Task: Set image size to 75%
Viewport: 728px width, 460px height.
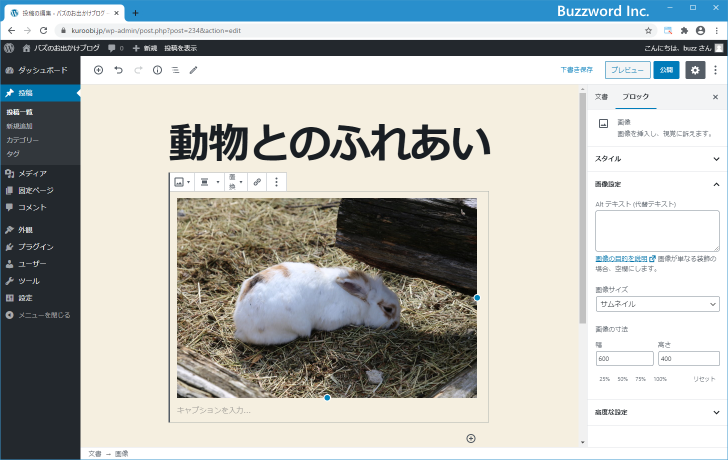Action: coord(641,379)
